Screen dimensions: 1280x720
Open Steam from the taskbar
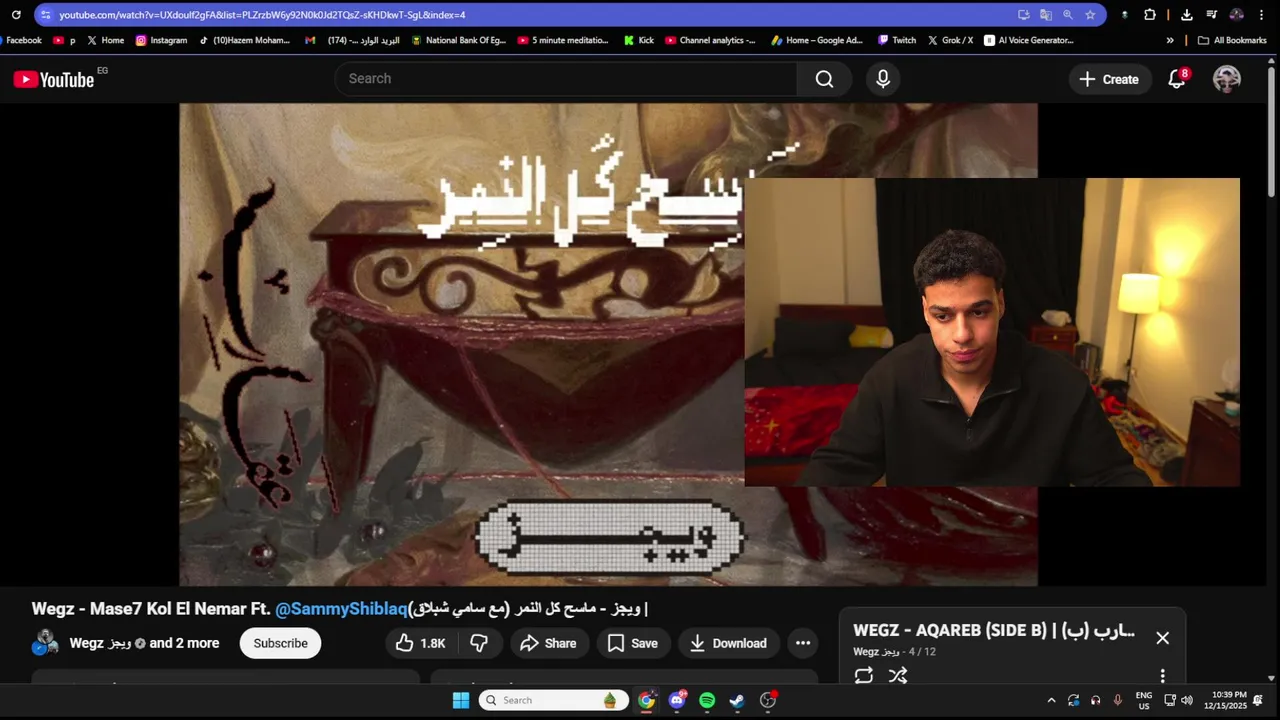point(737,700)
